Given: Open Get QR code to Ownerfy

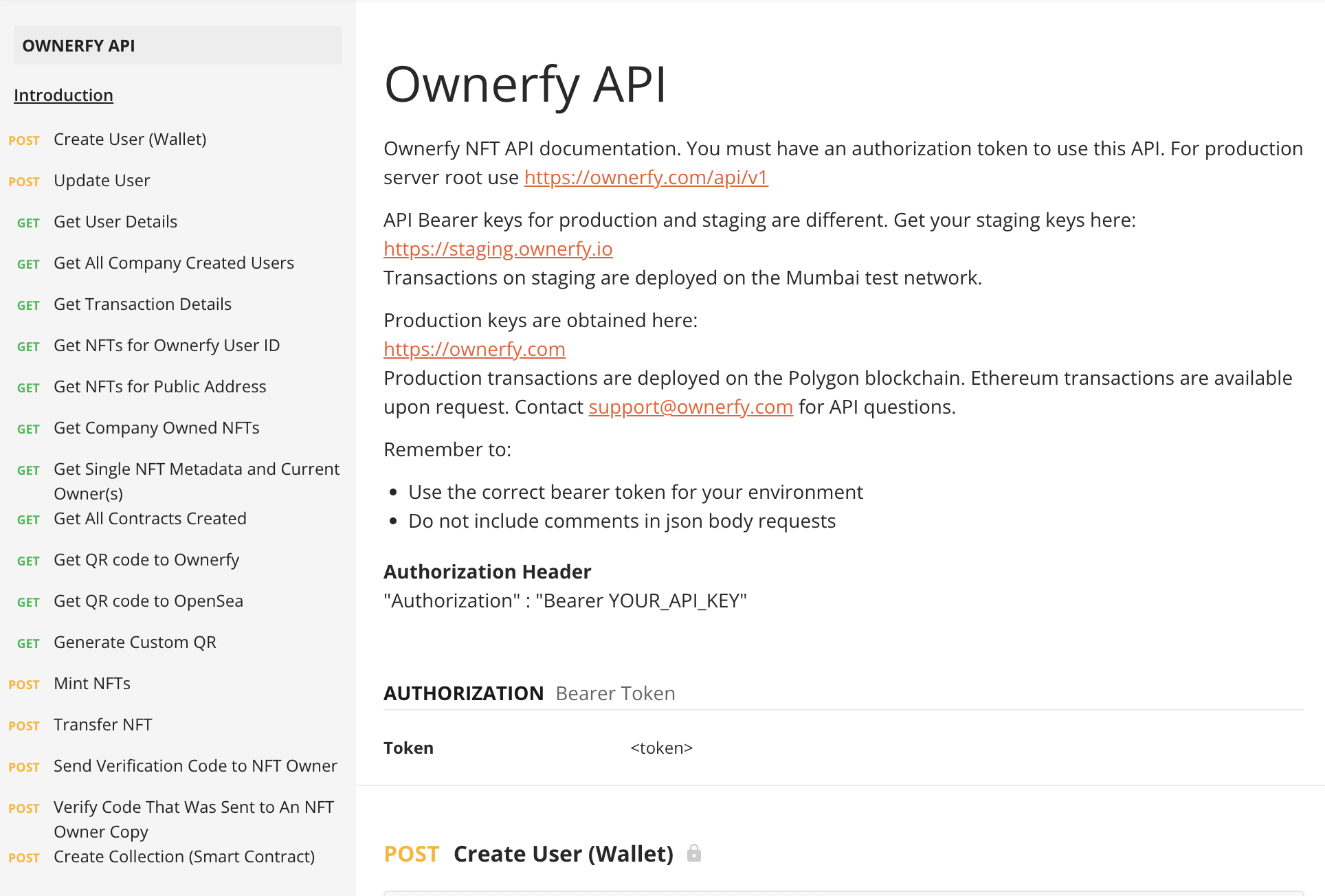Looking at the screenshot, I should click(146, 560).
